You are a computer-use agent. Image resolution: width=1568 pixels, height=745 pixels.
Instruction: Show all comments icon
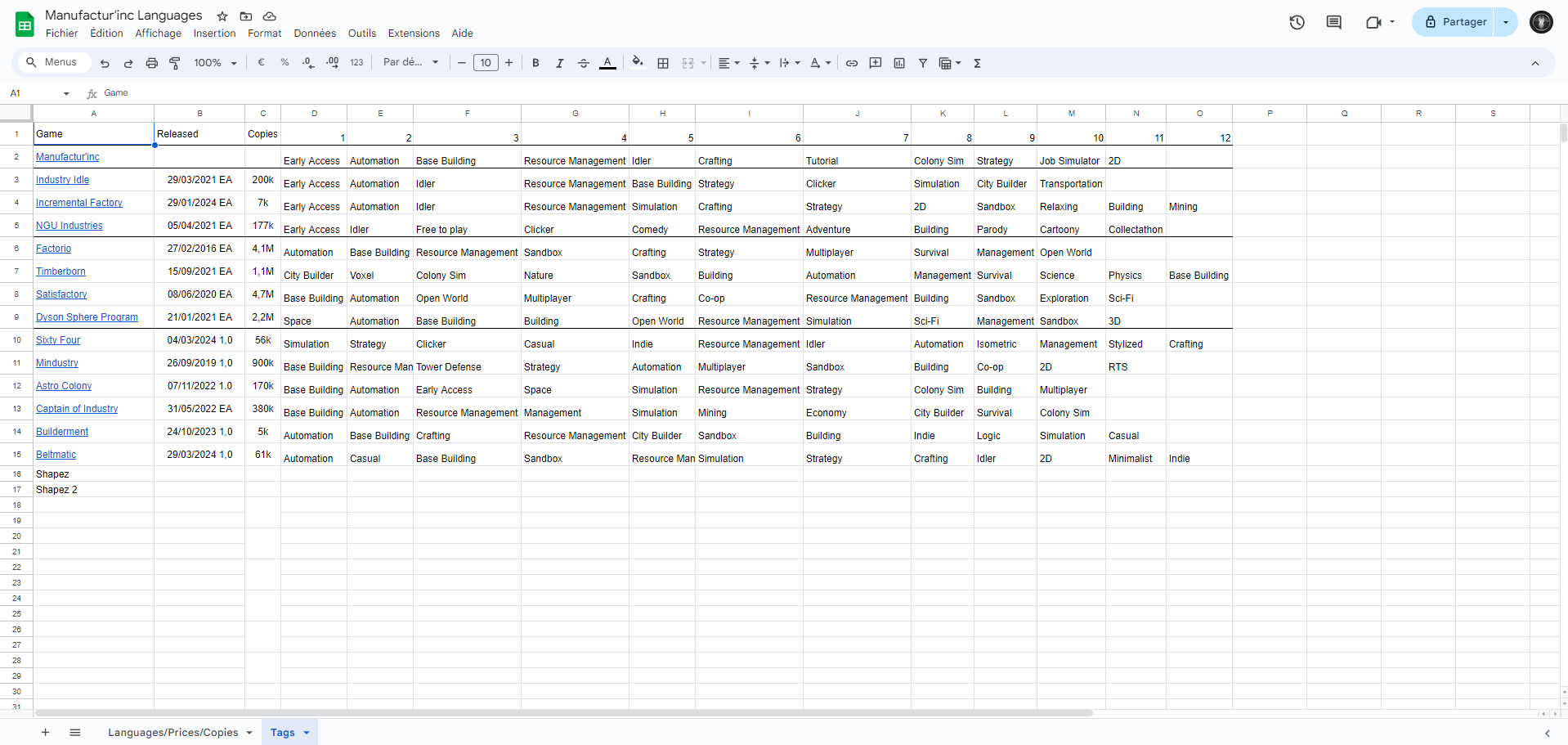pos(1333,22)
